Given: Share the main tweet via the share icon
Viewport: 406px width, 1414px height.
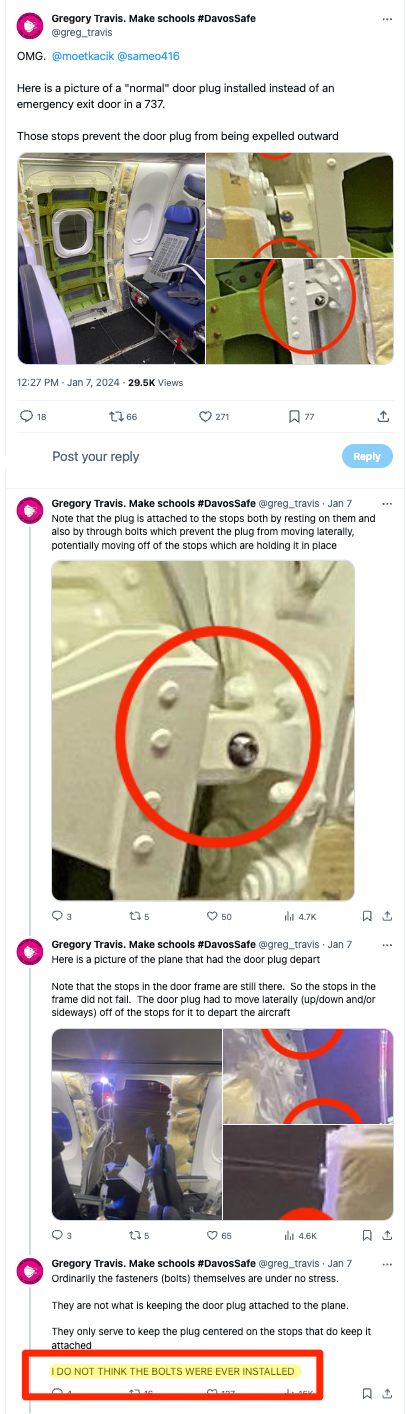Looking at the screenshot, I should point(383,416).
